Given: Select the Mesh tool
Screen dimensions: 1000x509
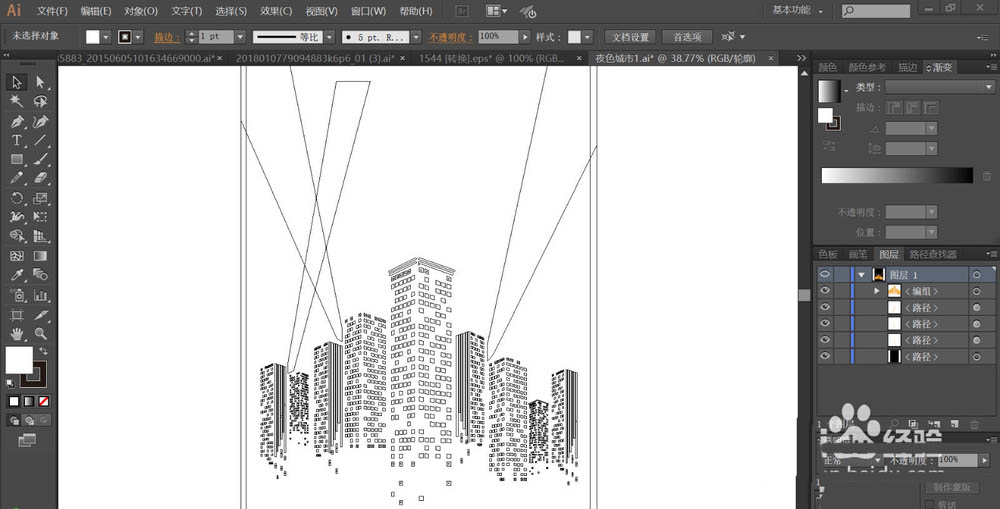Looking at the screenshot, I should (x=17, y=256).
